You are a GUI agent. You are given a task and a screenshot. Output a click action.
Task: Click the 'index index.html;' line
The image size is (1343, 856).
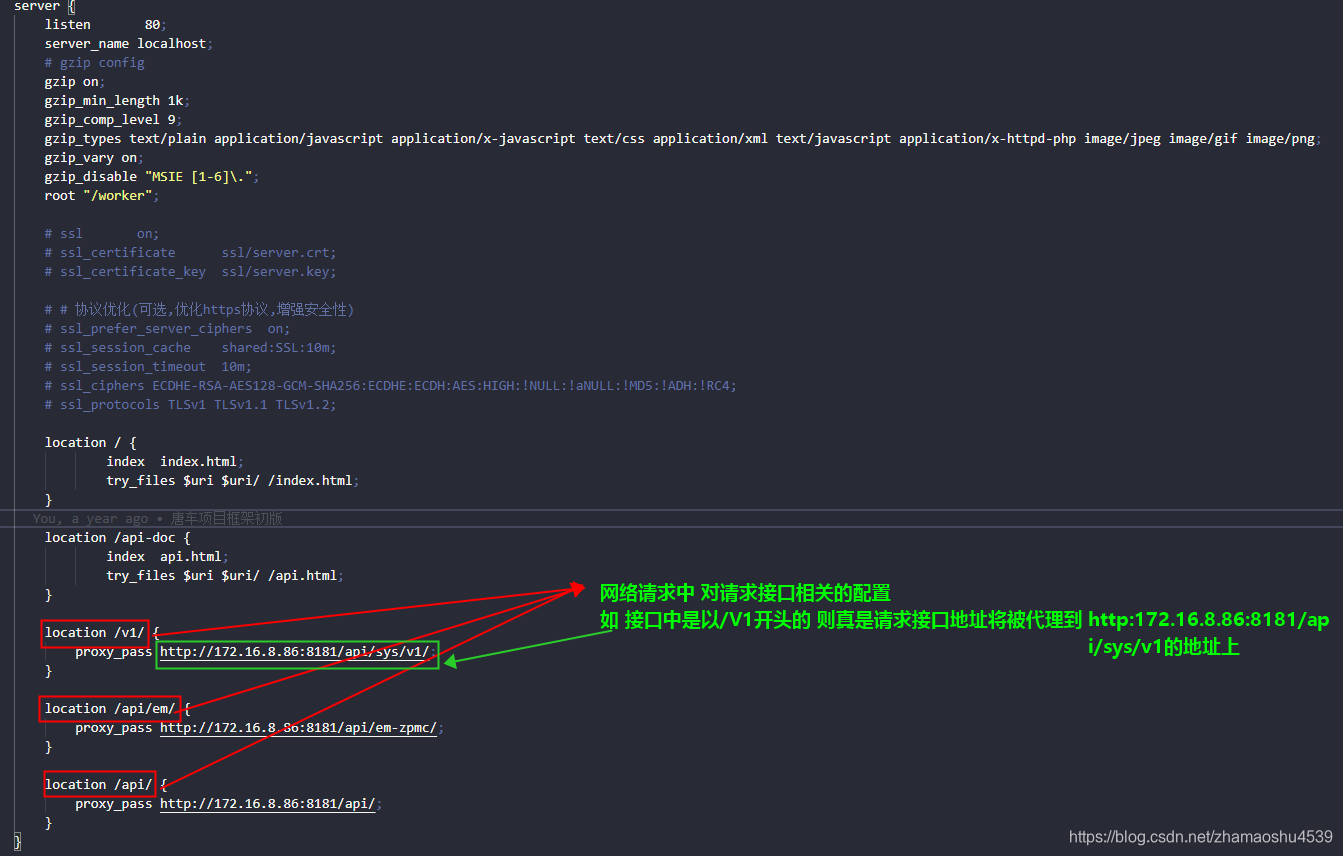click(x=175, y=461)
